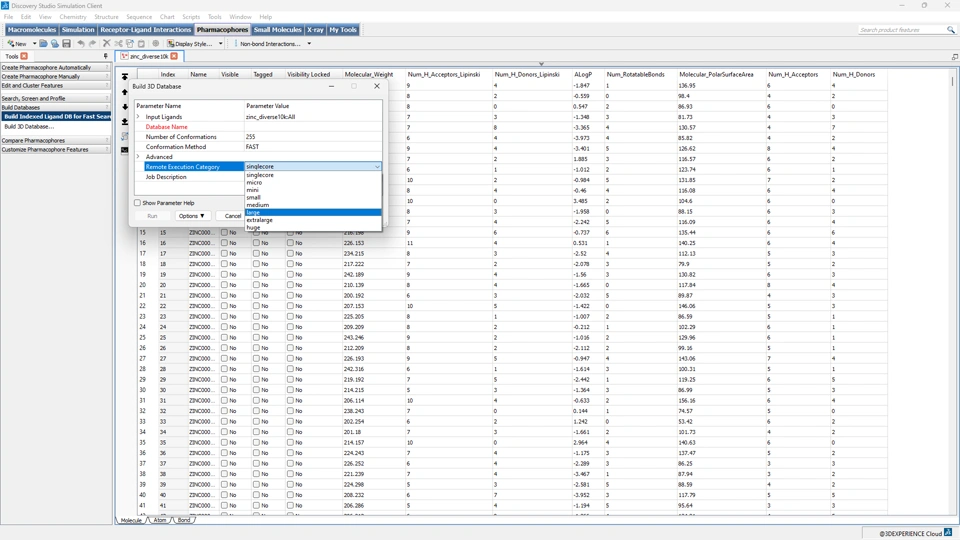960x540 pixels.
Task: Click the Non-bond Interactions button
Action: (270, 43)
